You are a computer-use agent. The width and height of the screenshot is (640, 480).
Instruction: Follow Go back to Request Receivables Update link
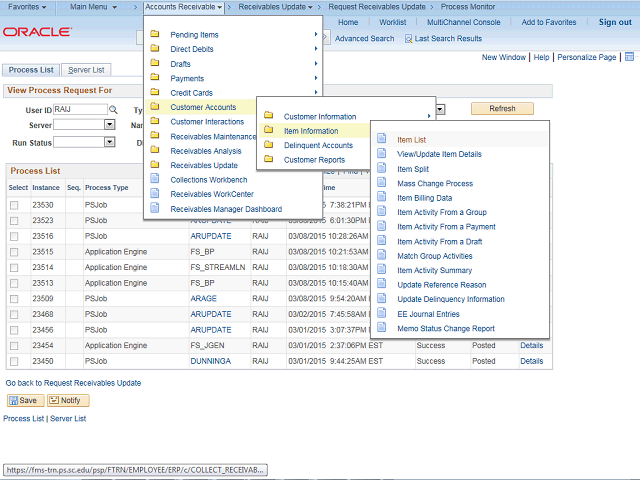73,383
